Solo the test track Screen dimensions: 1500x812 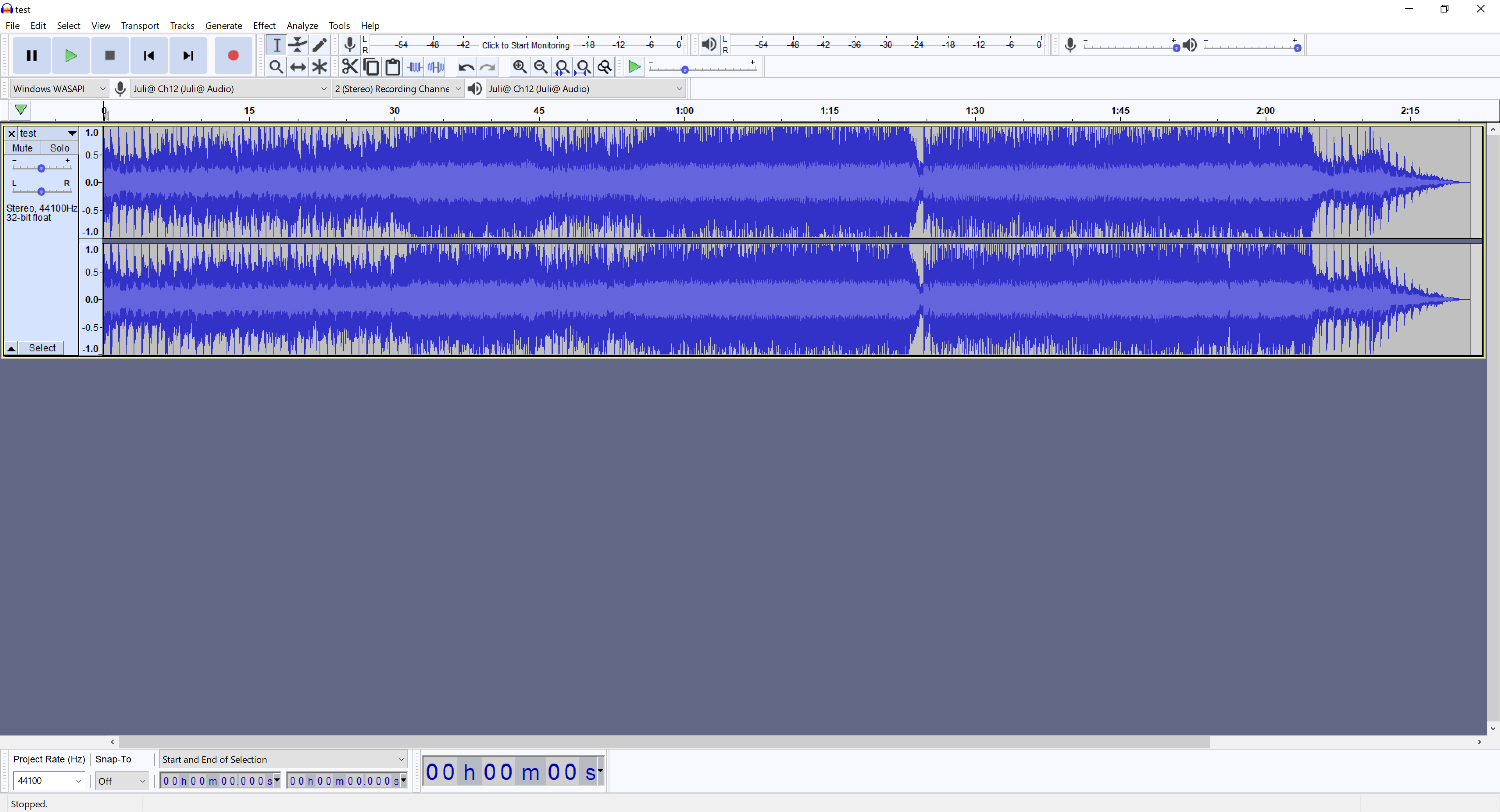click(59, 148)
